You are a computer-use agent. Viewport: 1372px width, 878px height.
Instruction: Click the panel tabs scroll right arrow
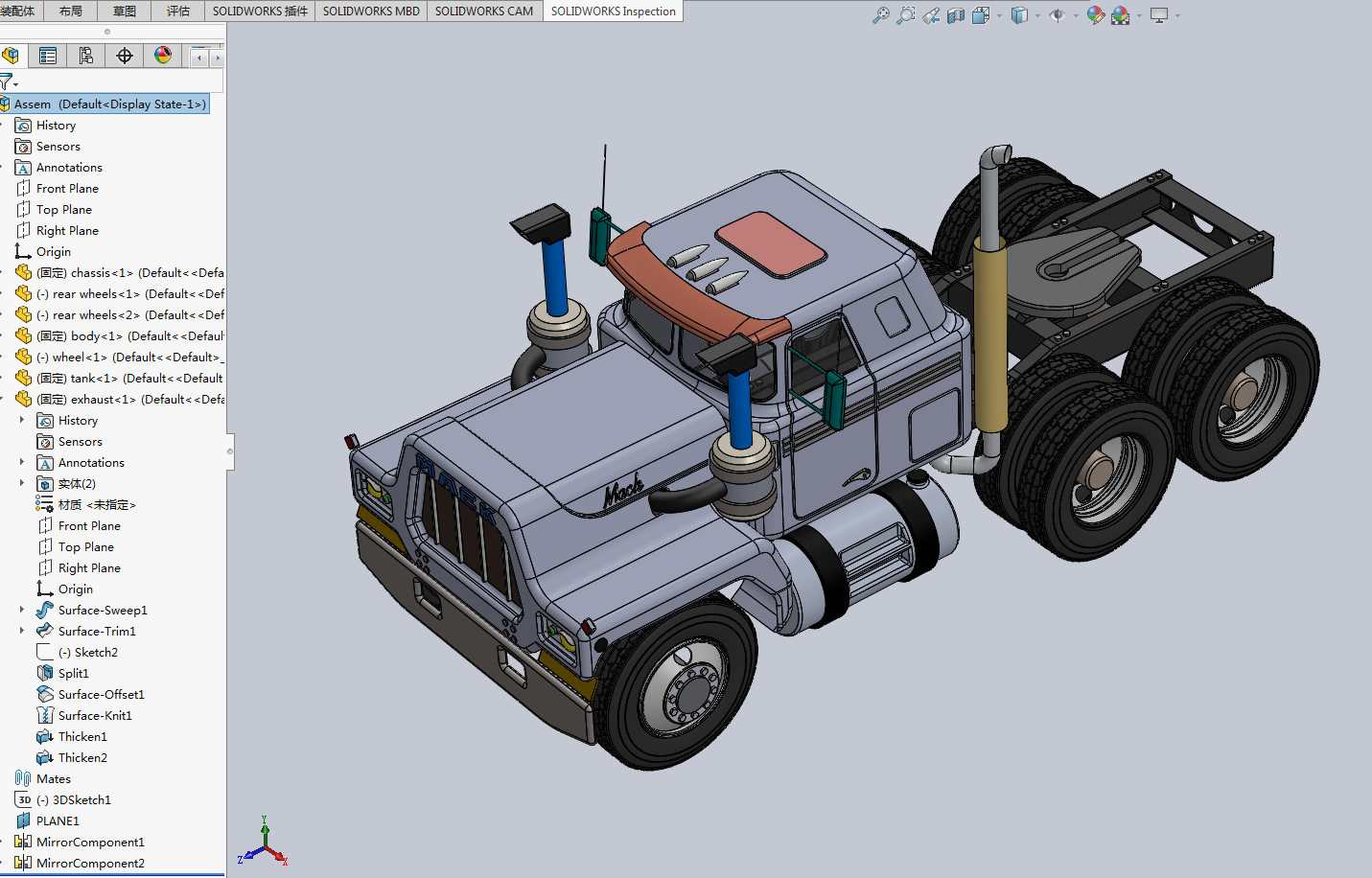point(218,58)
